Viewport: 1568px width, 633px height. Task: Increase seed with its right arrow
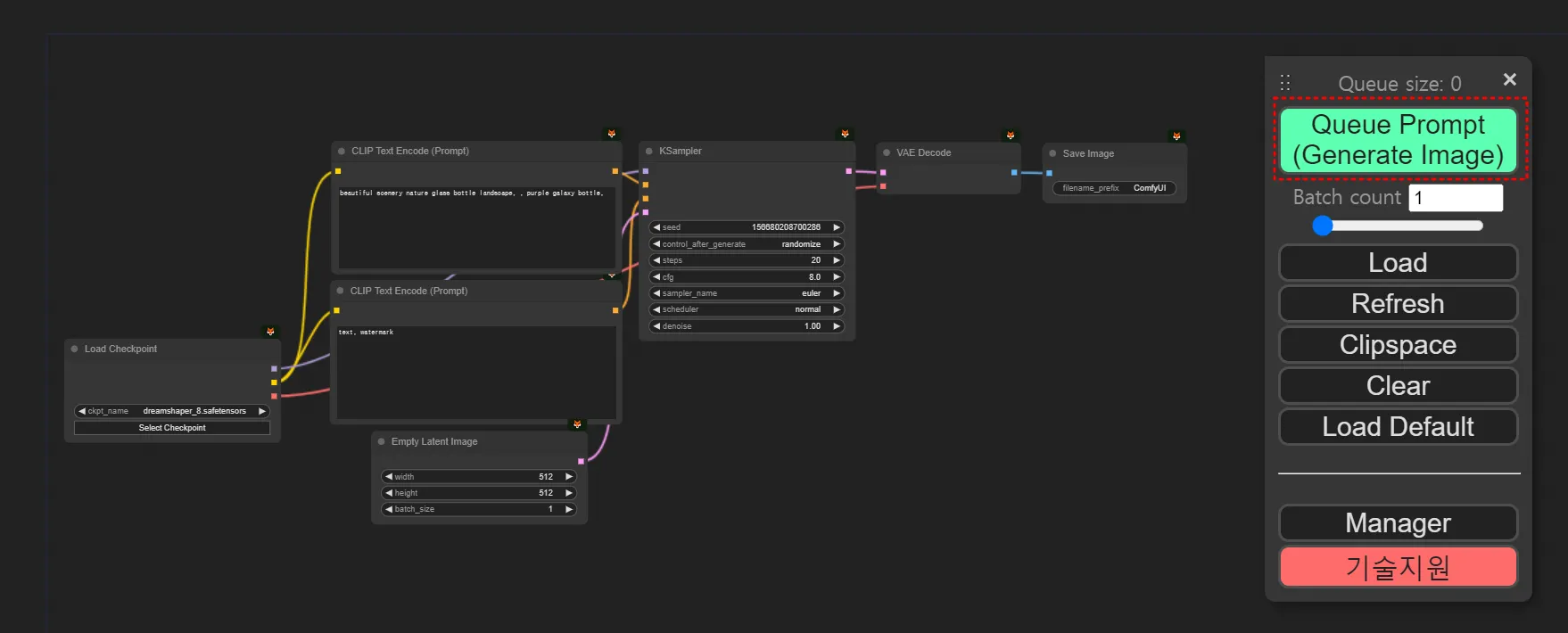[x=837, y=227]
